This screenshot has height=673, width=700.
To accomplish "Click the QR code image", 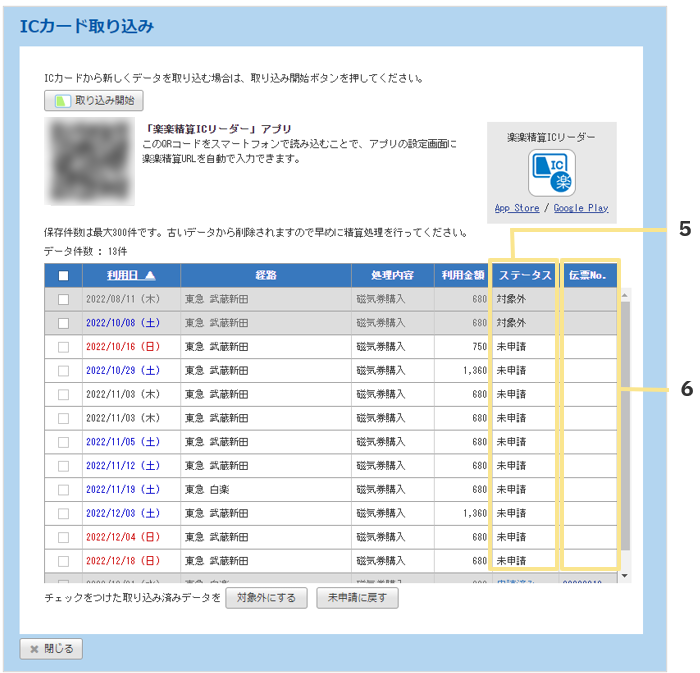I will (90, 161).
